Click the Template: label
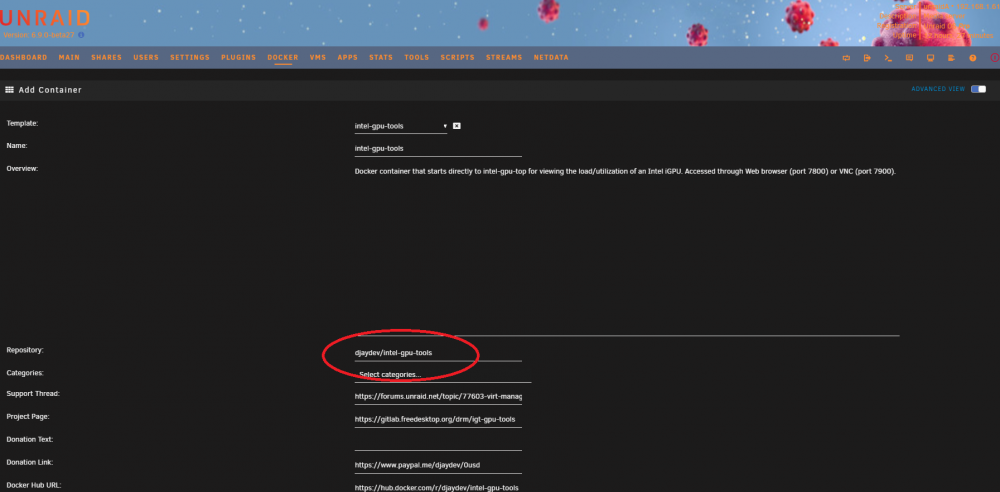The image size is (1000, 492). click(x=22, y=123)
